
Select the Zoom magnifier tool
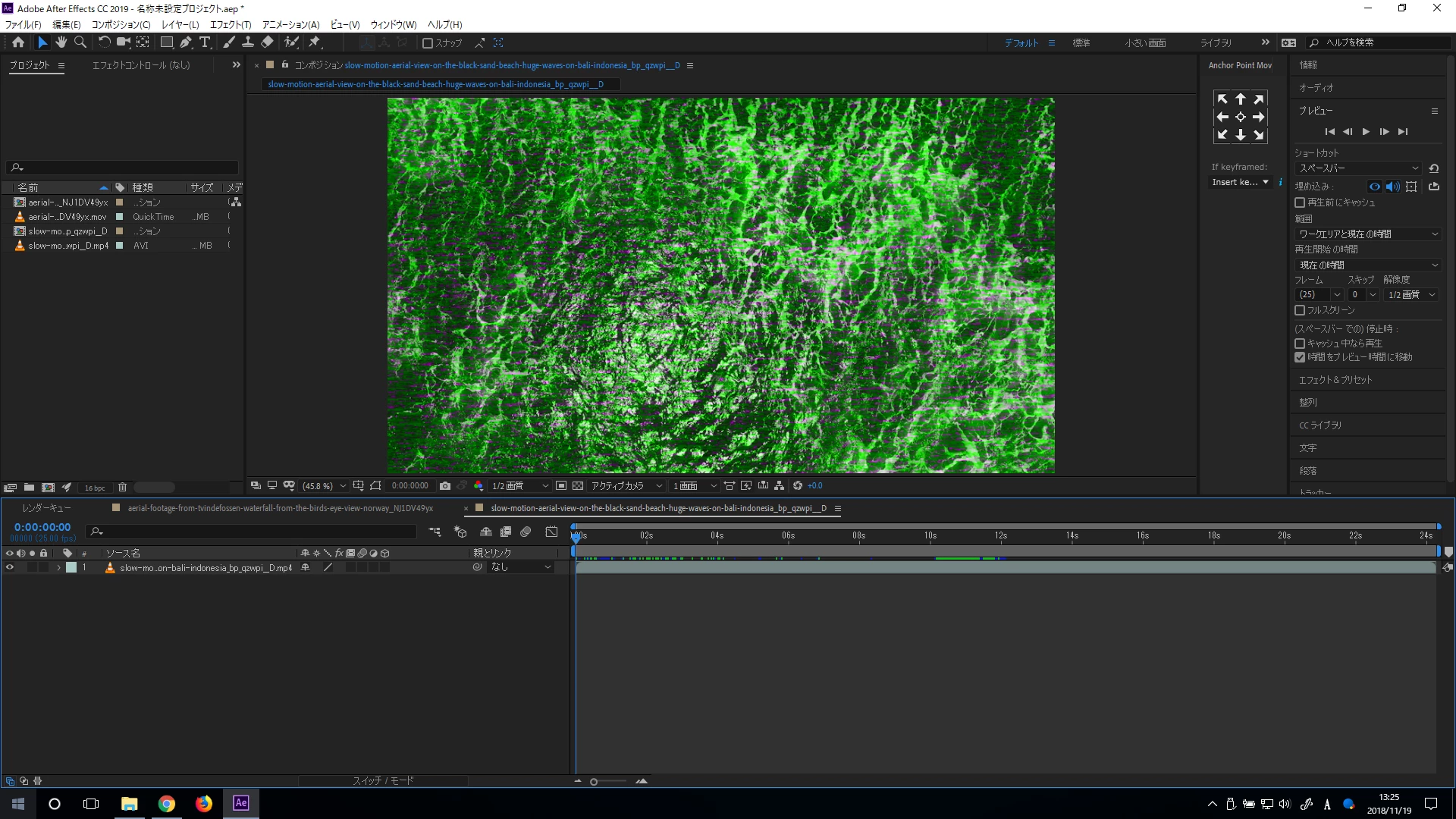pos(80,42)
